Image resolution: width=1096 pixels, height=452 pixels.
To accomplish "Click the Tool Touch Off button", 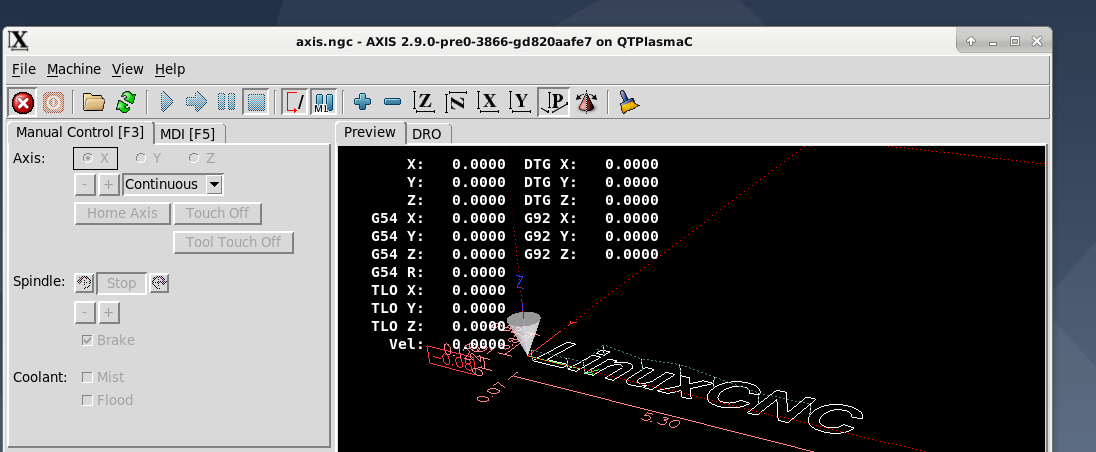I will click(233, 242).
